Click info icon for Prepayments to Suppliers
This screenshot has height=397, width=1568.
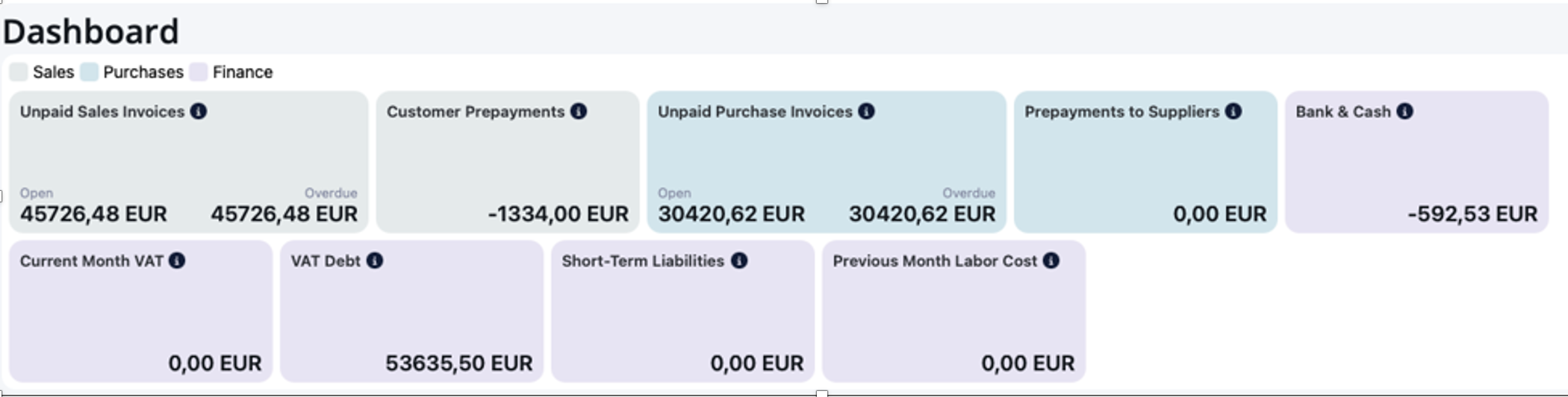pos(1233,111)
